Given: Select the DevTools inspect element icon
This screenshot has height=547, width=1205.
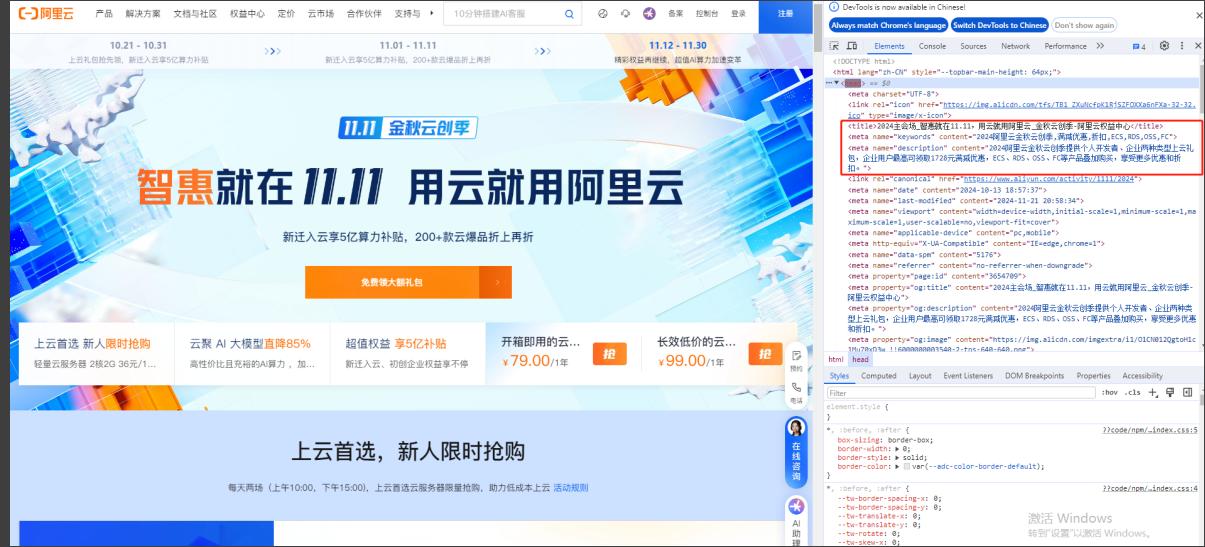Looking at the screenshot, I should tap(836, 46).
